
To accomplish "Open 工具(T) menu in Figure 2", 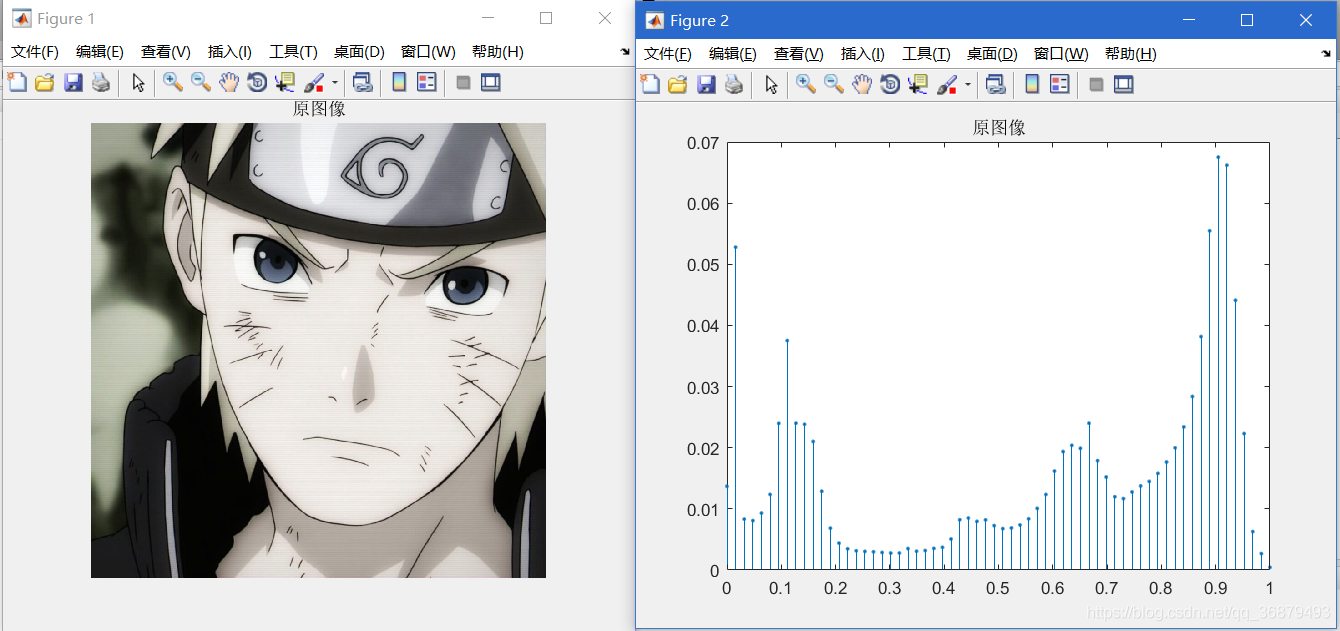I will [926, 54].
